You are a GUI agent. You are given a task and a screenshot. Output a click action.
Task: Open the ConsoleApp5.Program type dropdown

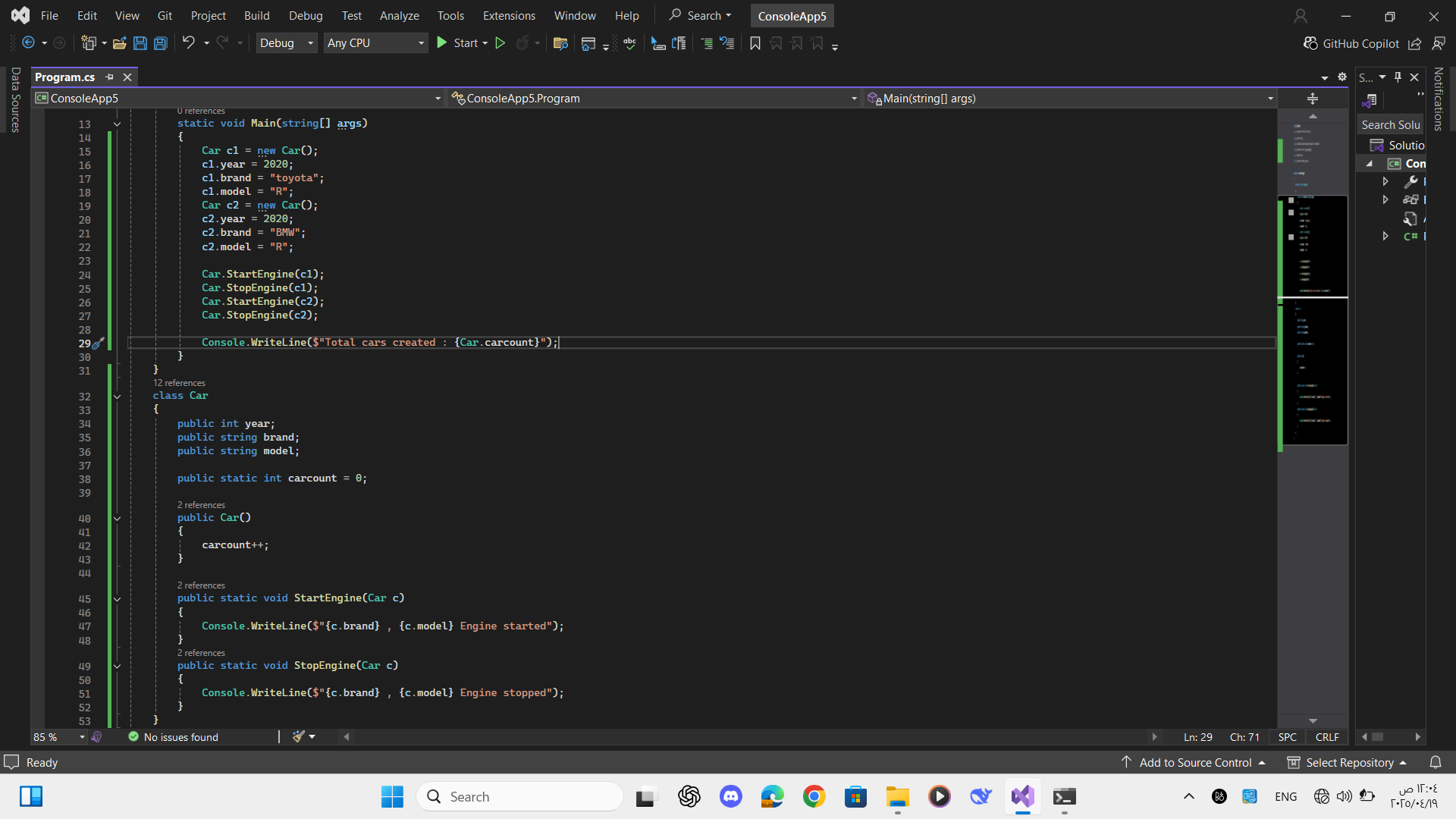[654, 99]
